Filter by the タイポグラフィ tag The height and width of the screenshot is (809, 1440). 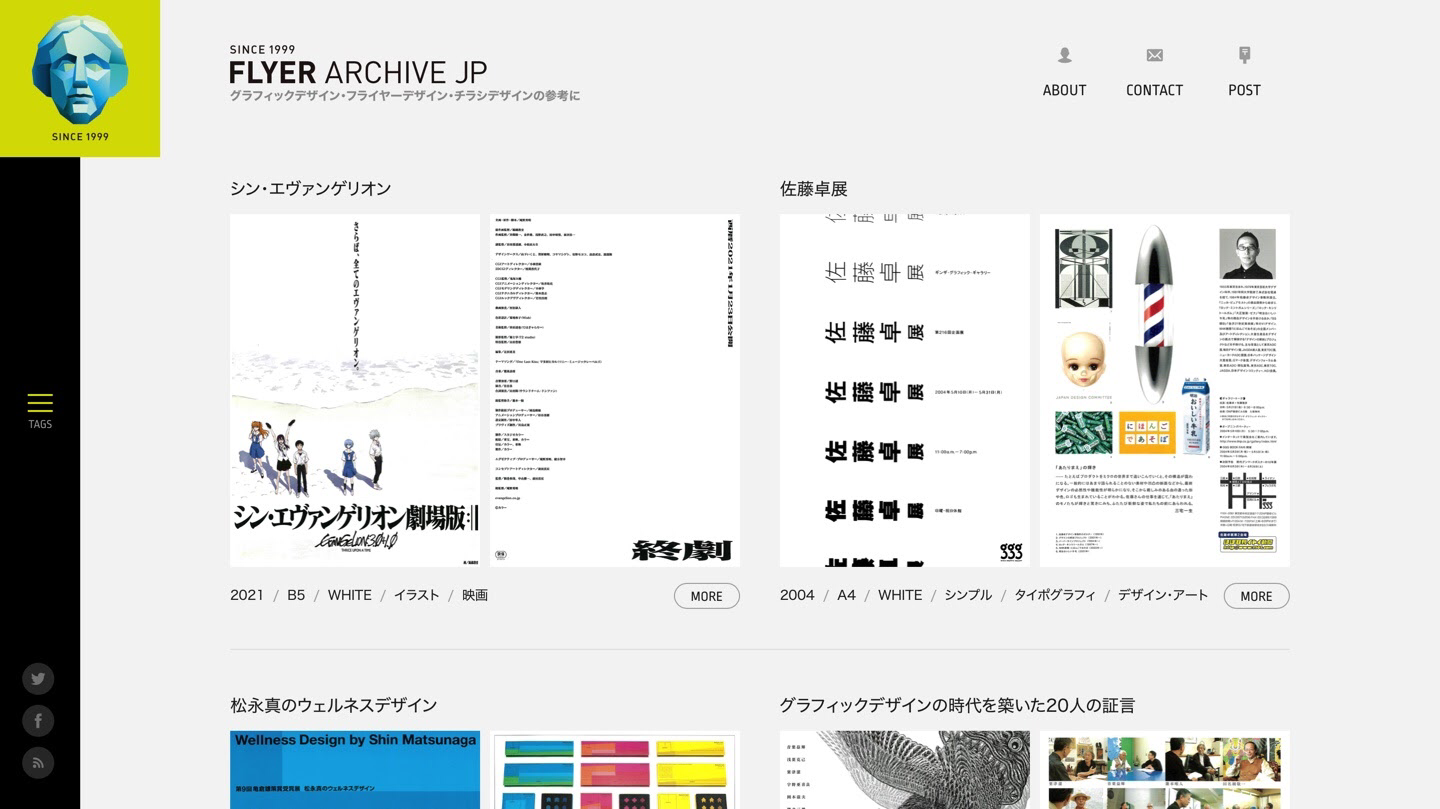pyautogui.click(x=1055, y=595)
